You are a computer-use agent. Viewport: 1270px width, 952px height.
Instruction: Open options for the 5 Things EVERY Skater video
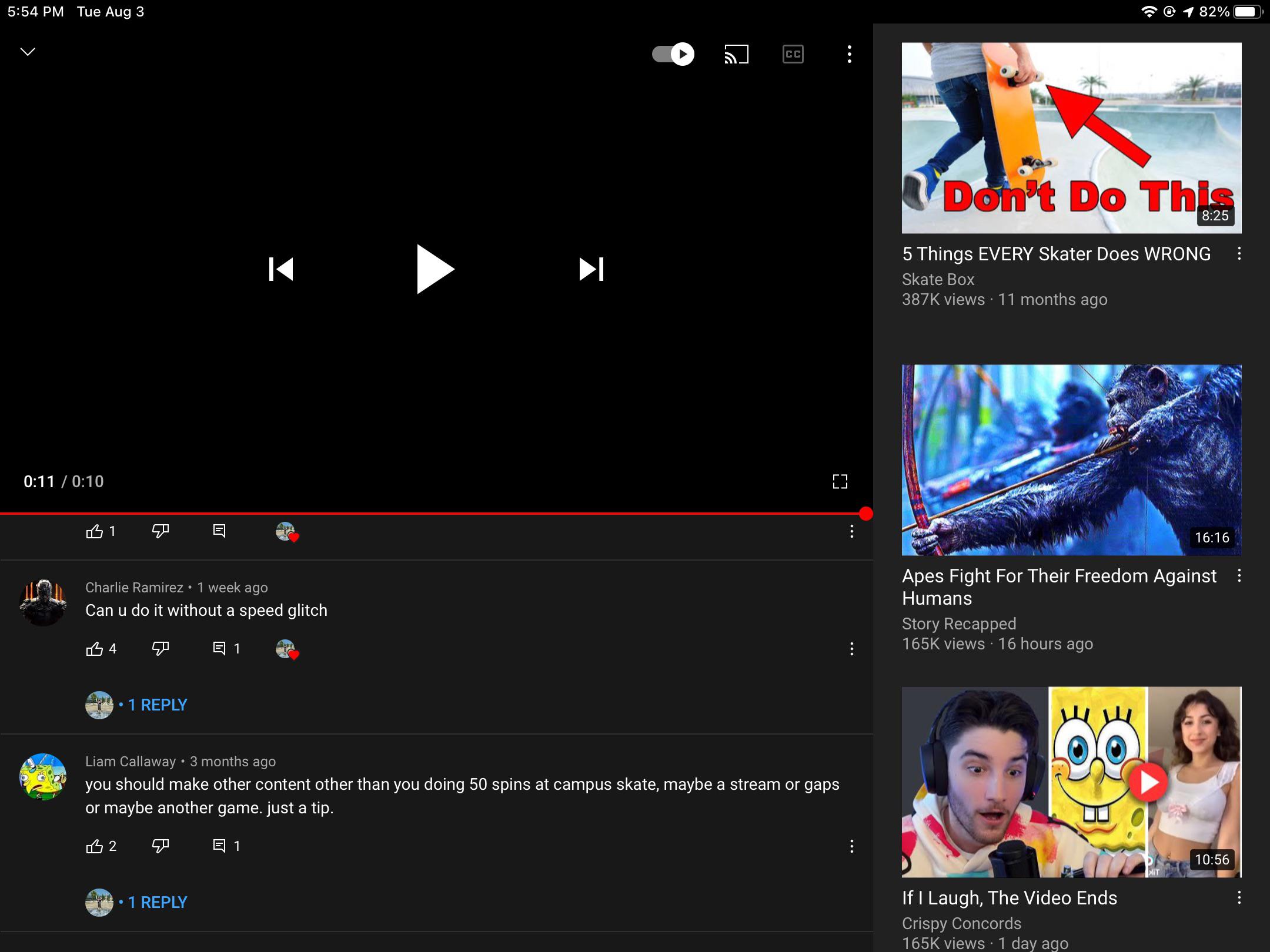point(1238,253)
